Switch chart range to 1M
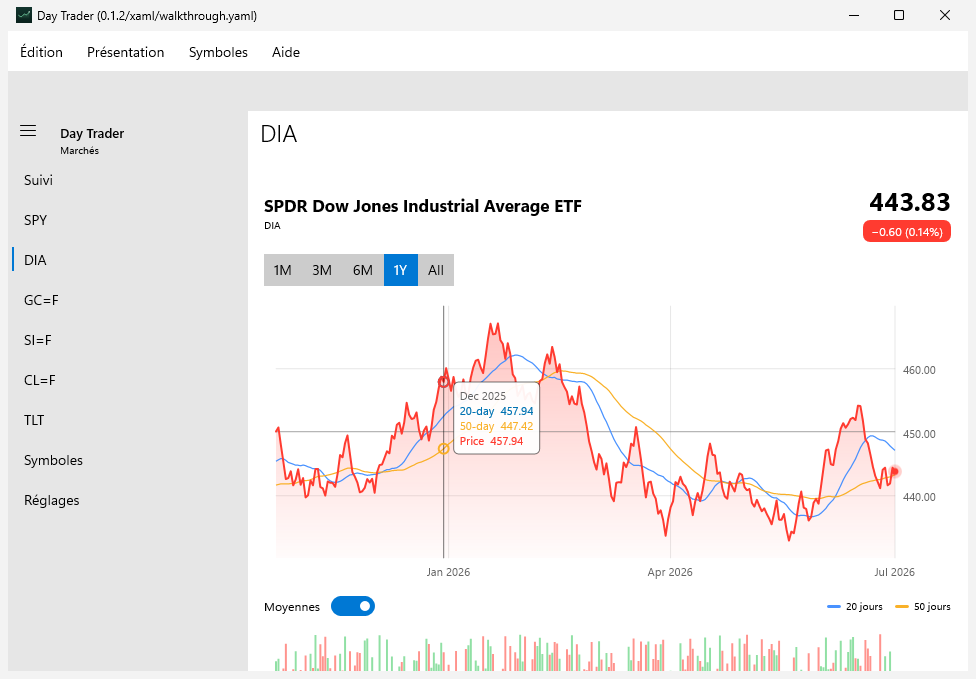The width and height of the screenshot is (976, 679). coord(283,270)
